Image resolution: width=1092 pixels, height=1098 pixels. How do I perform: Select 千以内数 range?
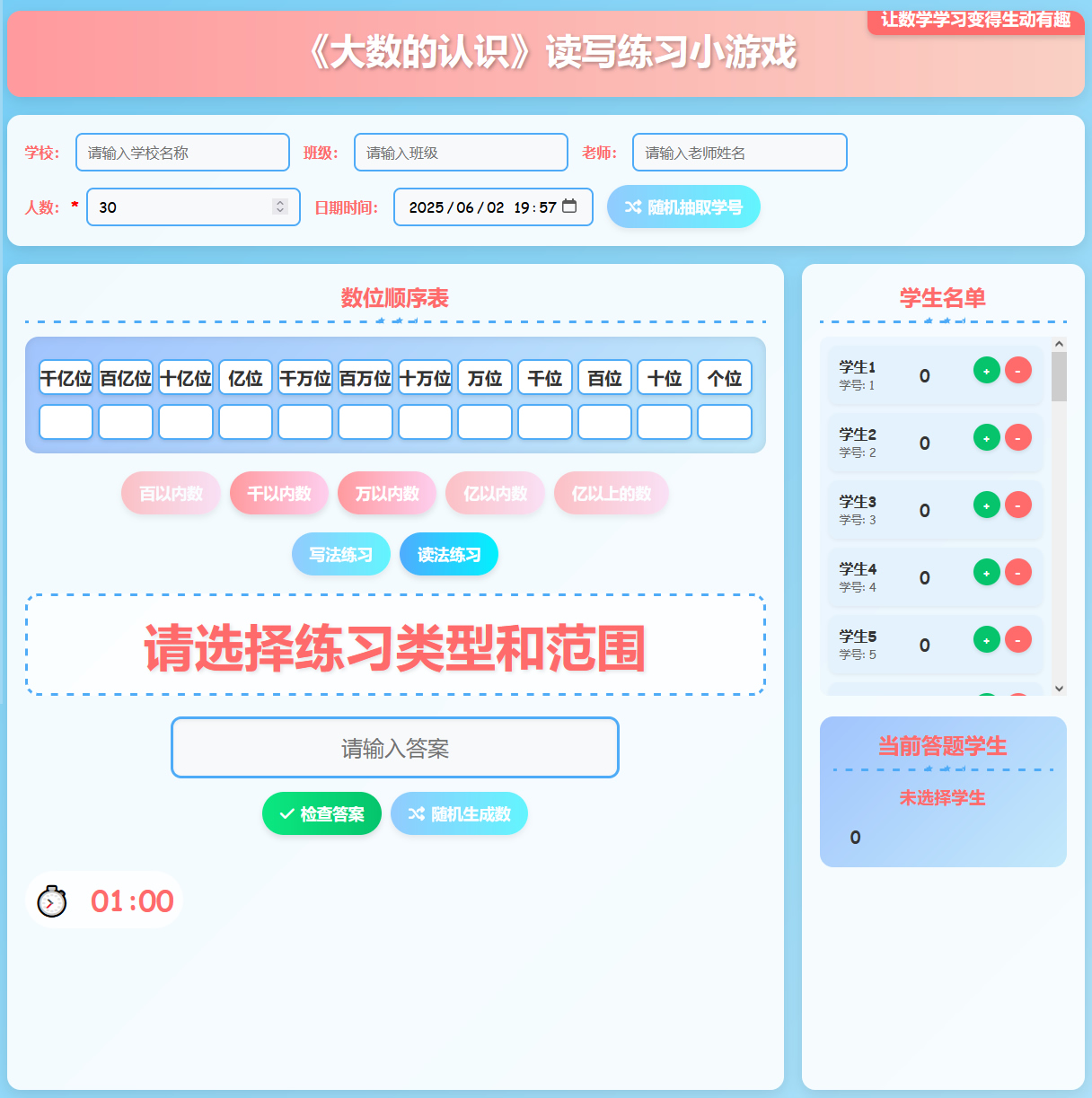point(278,493)
